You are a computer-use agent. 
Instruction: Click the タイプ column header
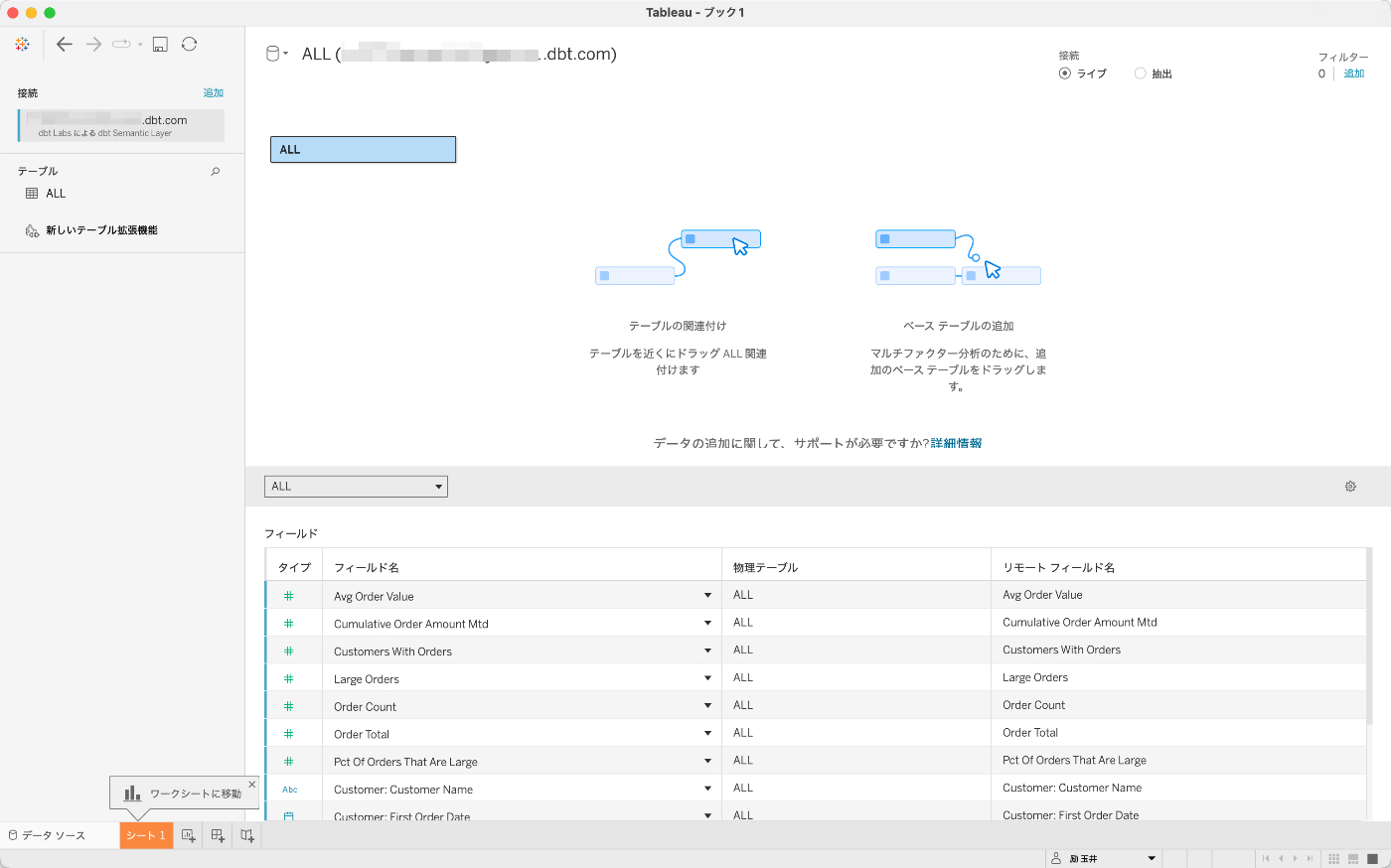coord(294,567)
